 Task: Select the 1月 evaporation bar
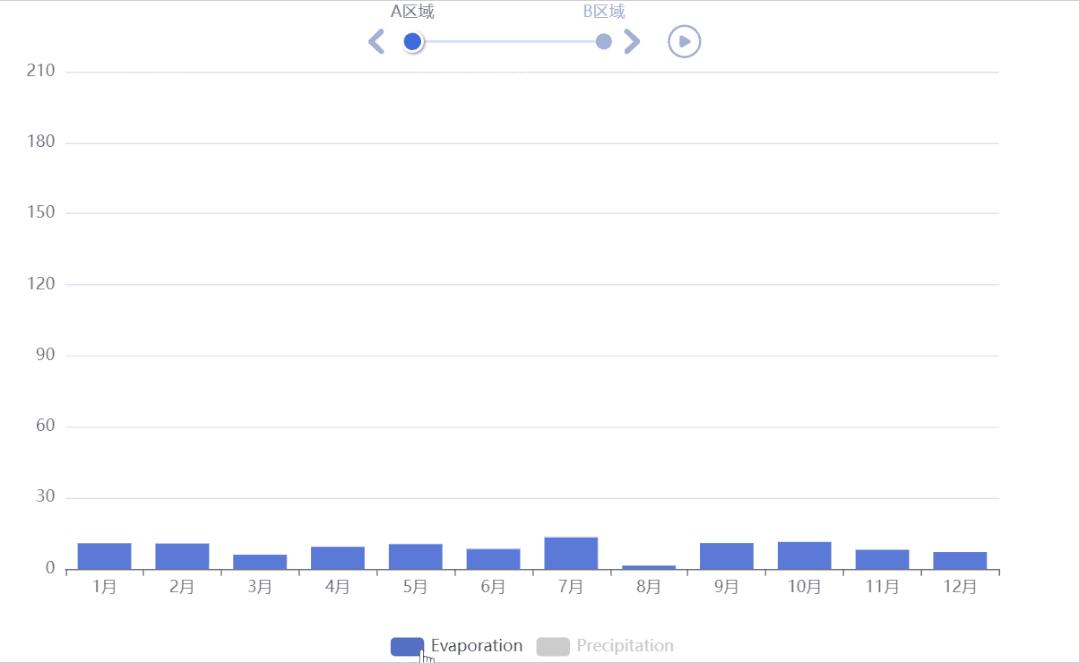104,556
